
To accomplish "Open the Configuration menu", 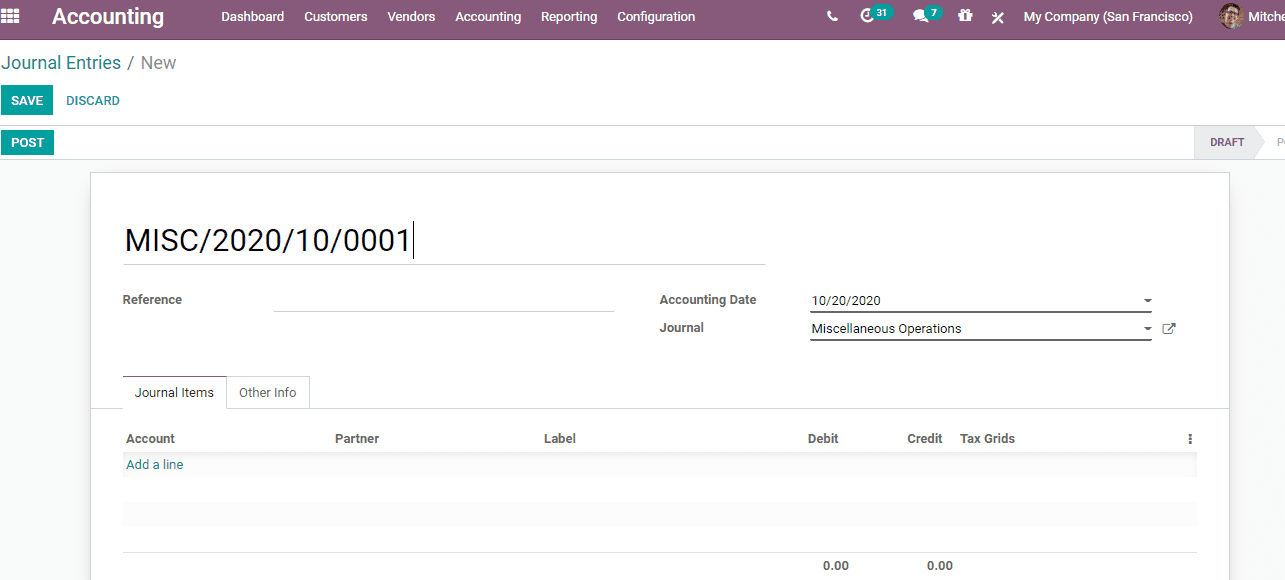I will pos(655,16).
